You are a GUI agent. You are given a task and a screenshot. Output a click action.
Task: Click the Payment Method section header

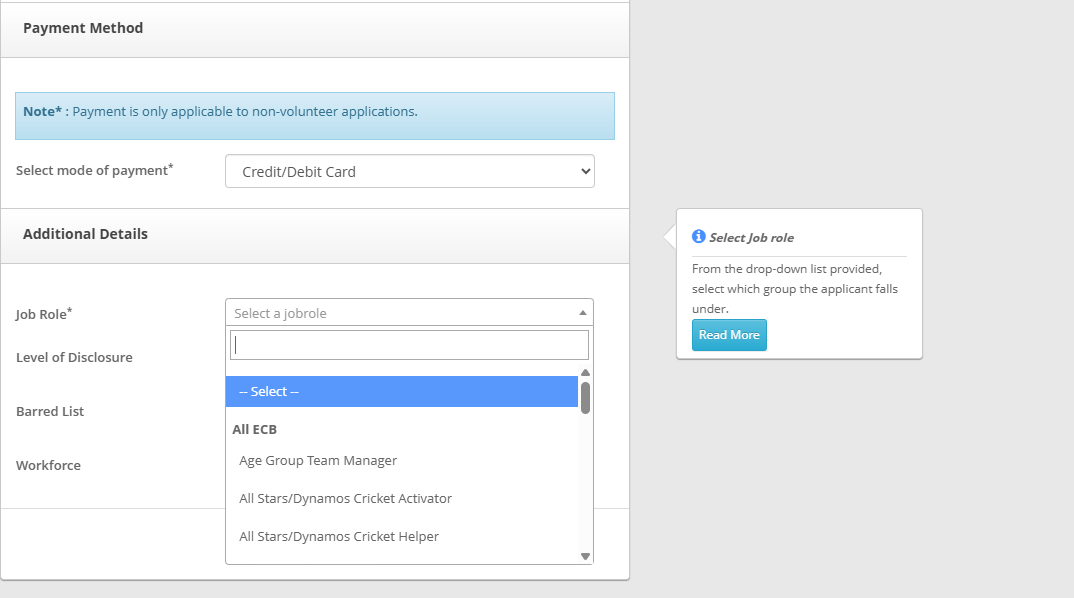tap(83, 28)
